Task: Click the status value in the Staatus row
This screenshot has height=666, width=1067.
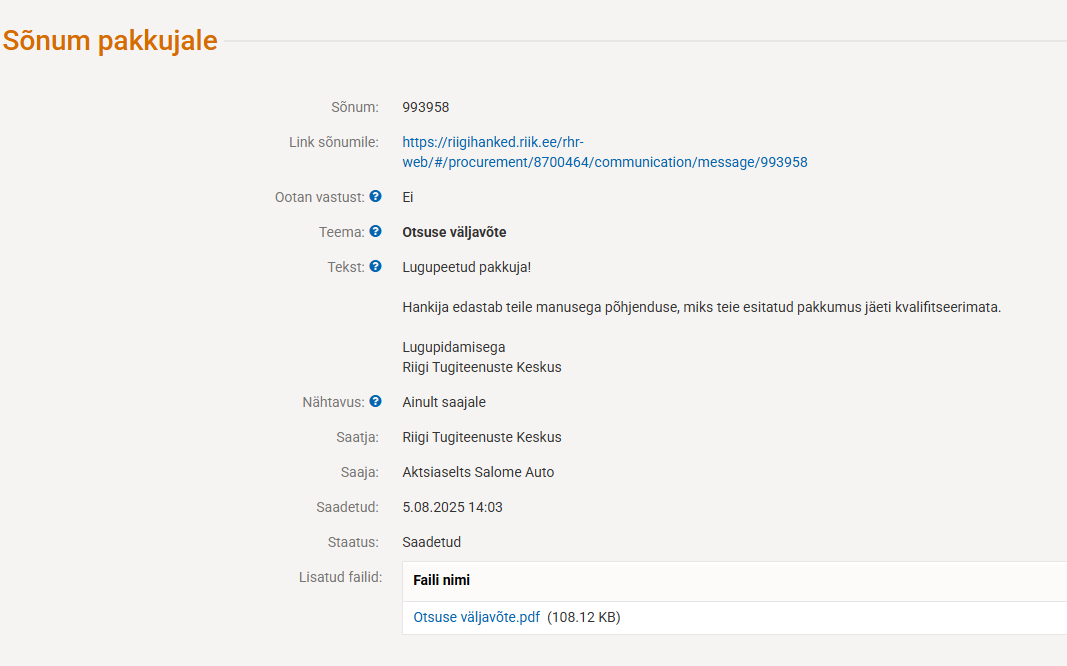Action: [431, 542]
